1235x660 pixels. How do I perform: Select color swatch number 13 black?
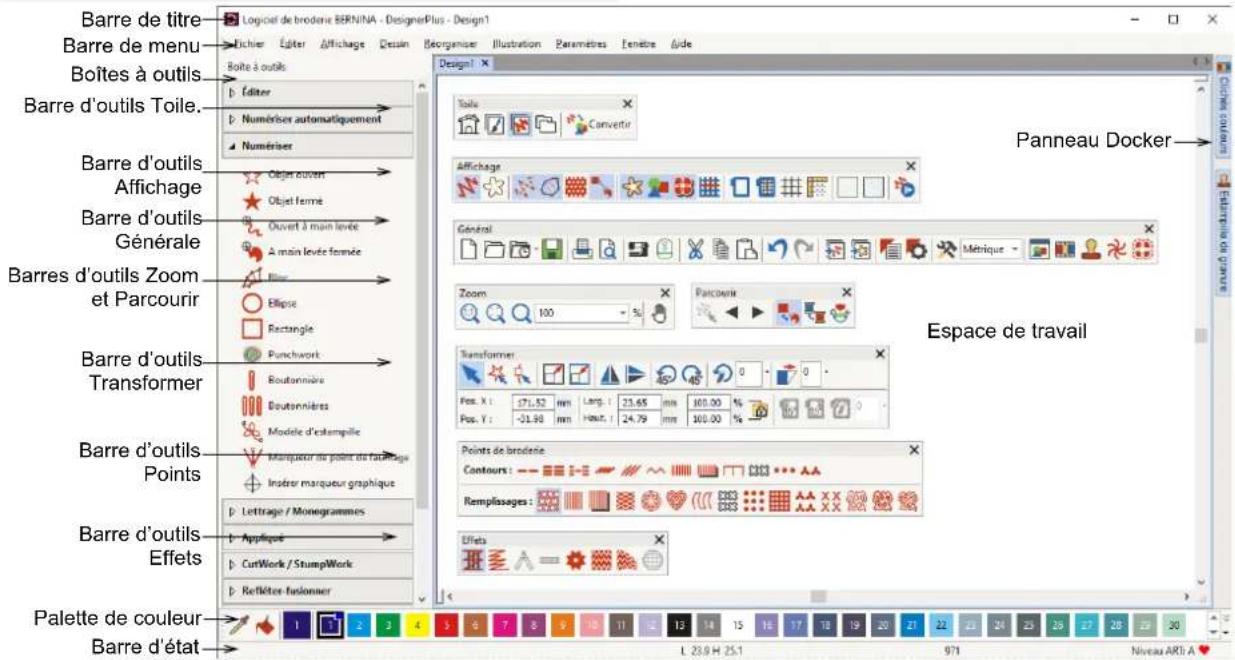coord(678,626)
